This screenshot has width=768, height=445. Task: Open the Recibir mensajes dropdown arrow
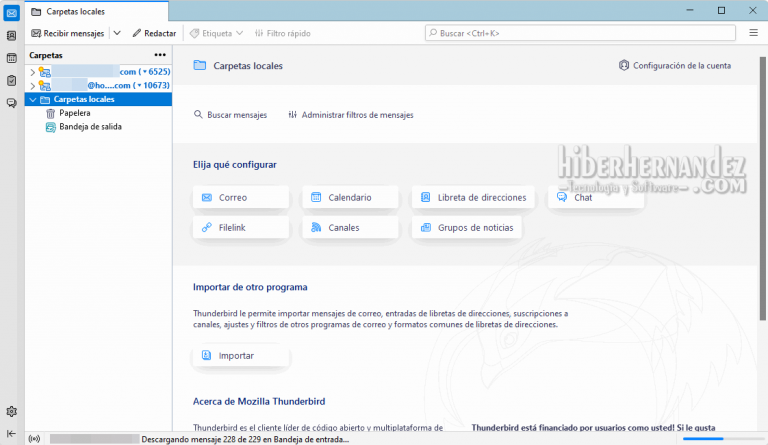point(117,33)
